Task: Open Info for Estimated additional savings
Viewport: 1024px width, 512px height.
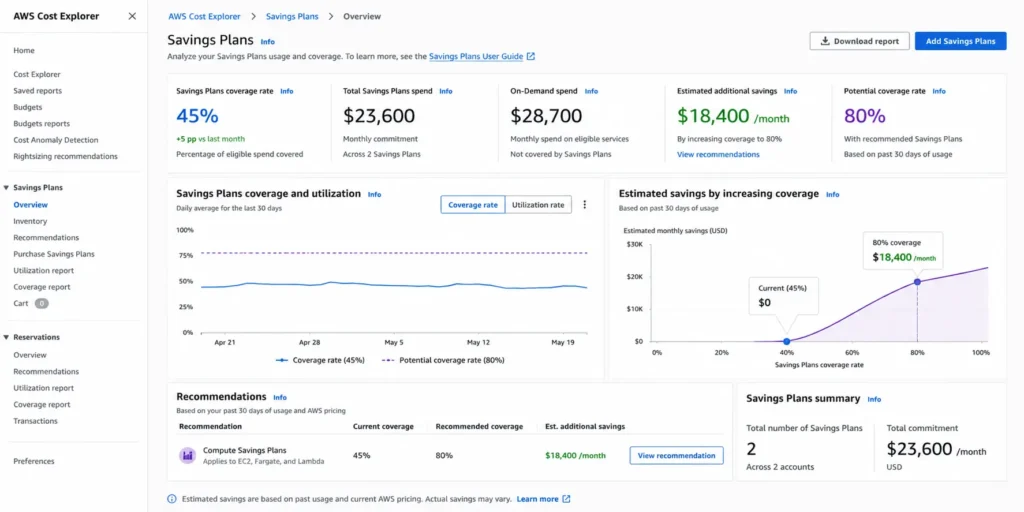Action: pos(790,91)
